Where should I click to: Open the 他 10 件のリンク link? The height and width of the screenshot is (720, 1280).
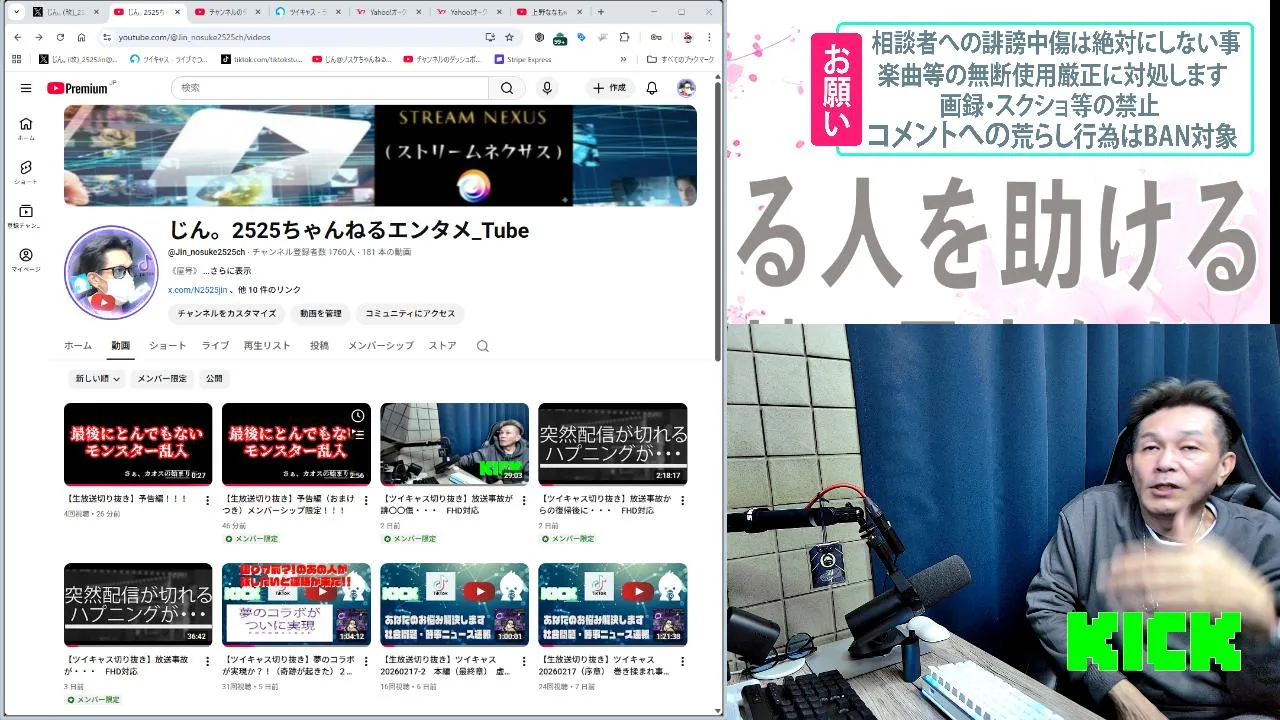270,290
